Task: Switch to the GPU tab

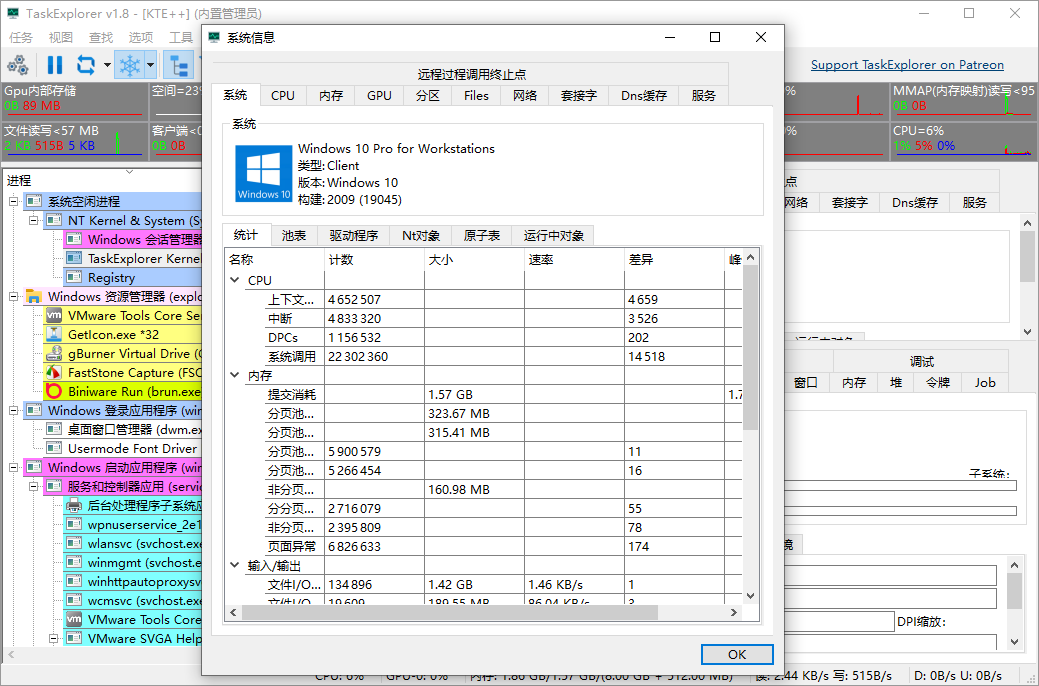Action: coord(379,95)
